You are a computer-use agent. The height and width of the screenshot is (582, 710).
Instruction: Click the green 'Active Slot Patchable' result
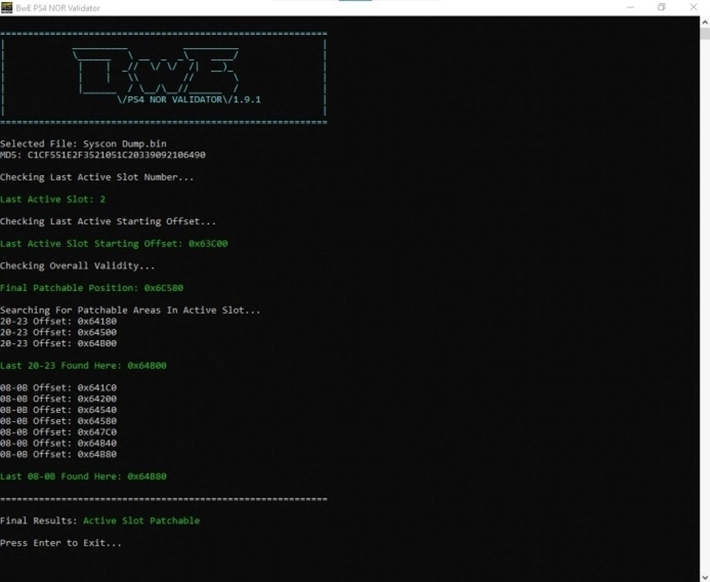(141, 521)
